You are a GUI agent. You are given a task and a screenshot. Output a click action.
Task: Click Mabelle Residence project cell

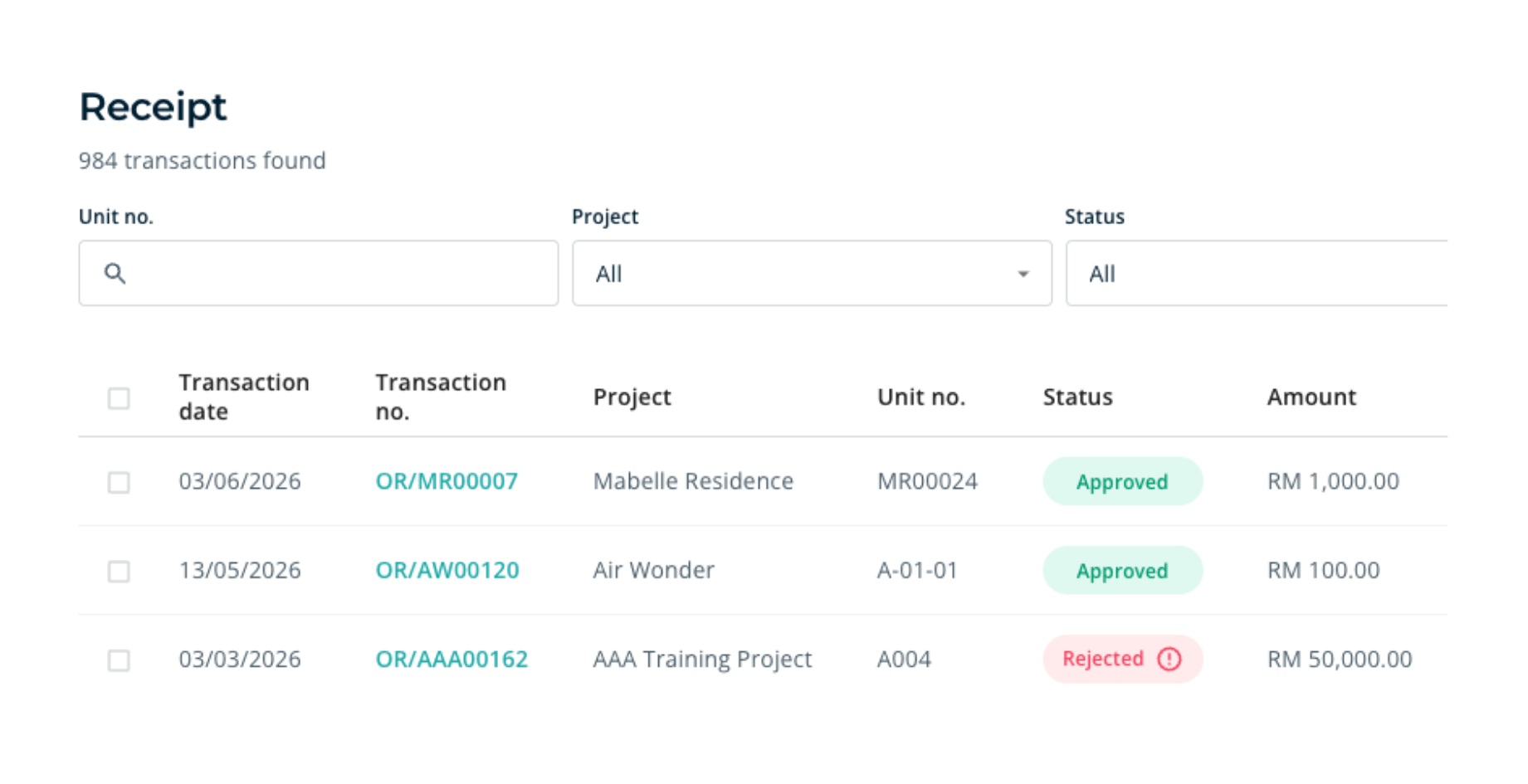(693, 481)
